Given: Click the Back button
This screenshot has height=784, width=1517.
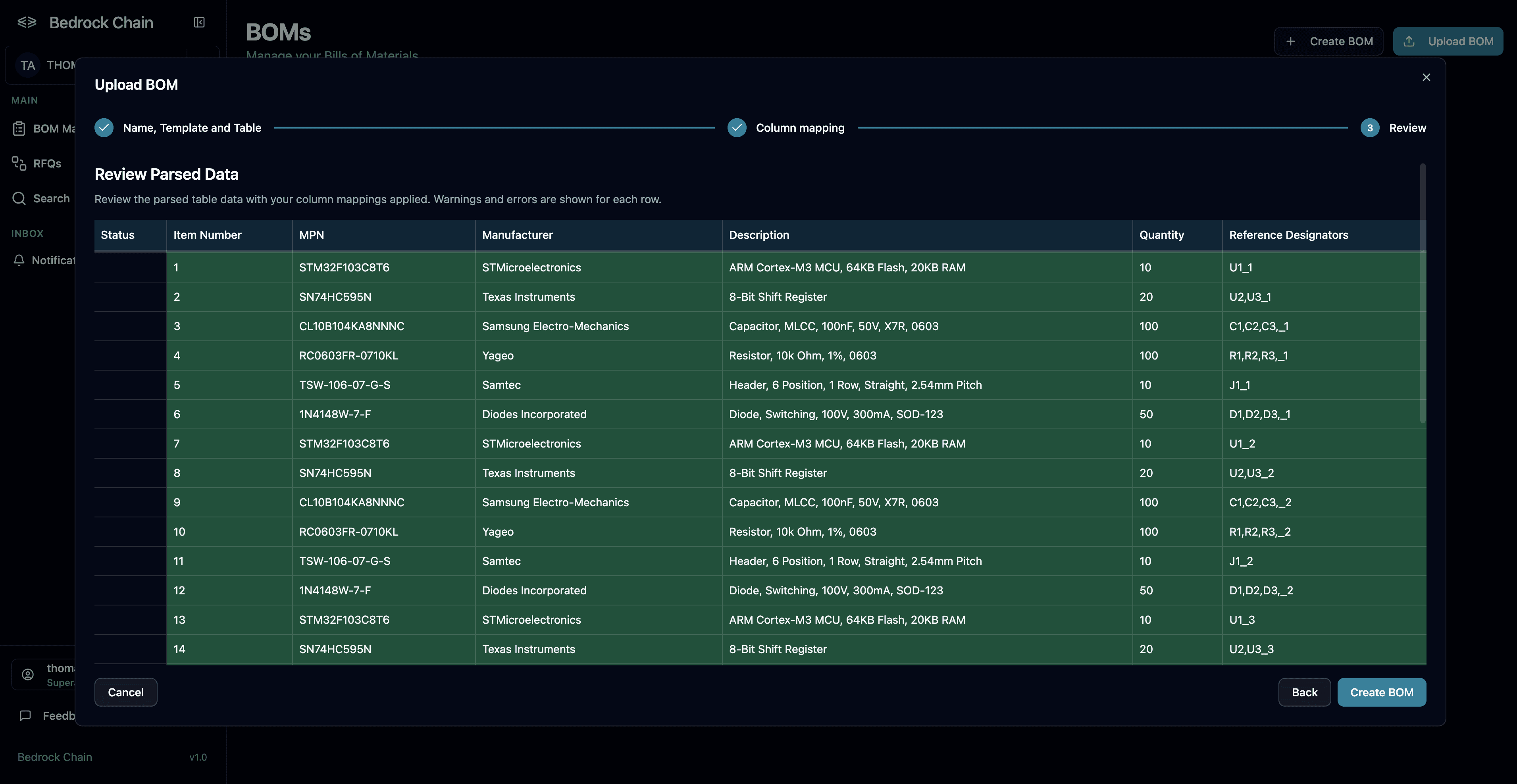Looking at the screenshot, I should click(x=1304, y=692).
